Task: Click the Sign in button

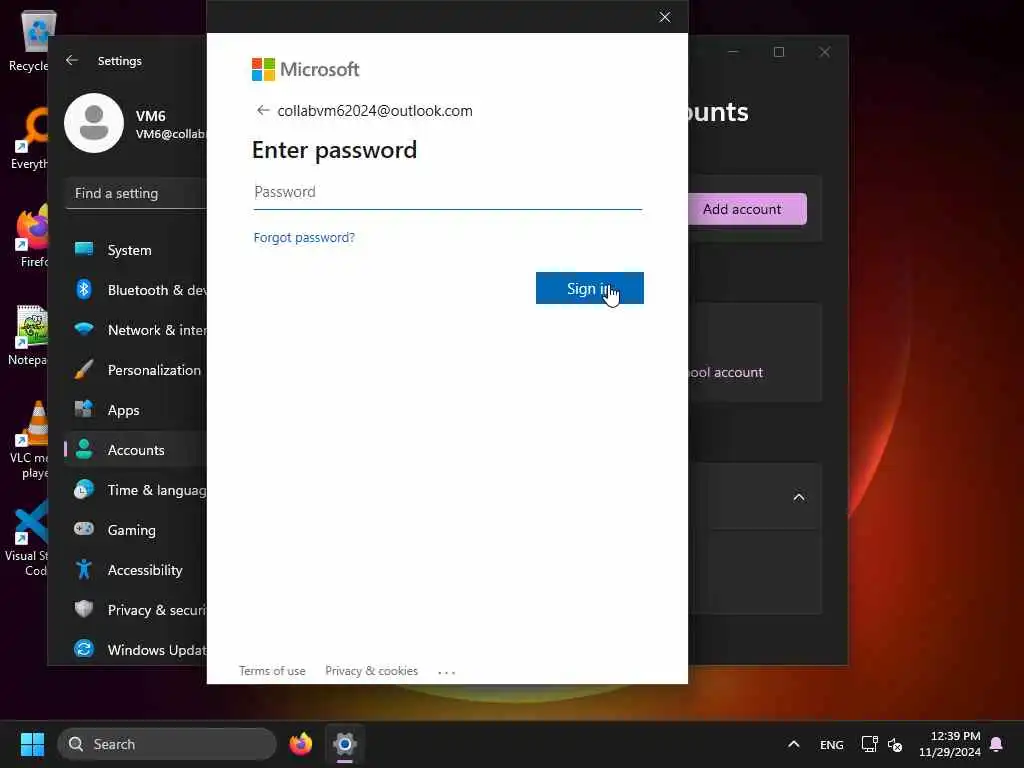Action: click(589, 288)
